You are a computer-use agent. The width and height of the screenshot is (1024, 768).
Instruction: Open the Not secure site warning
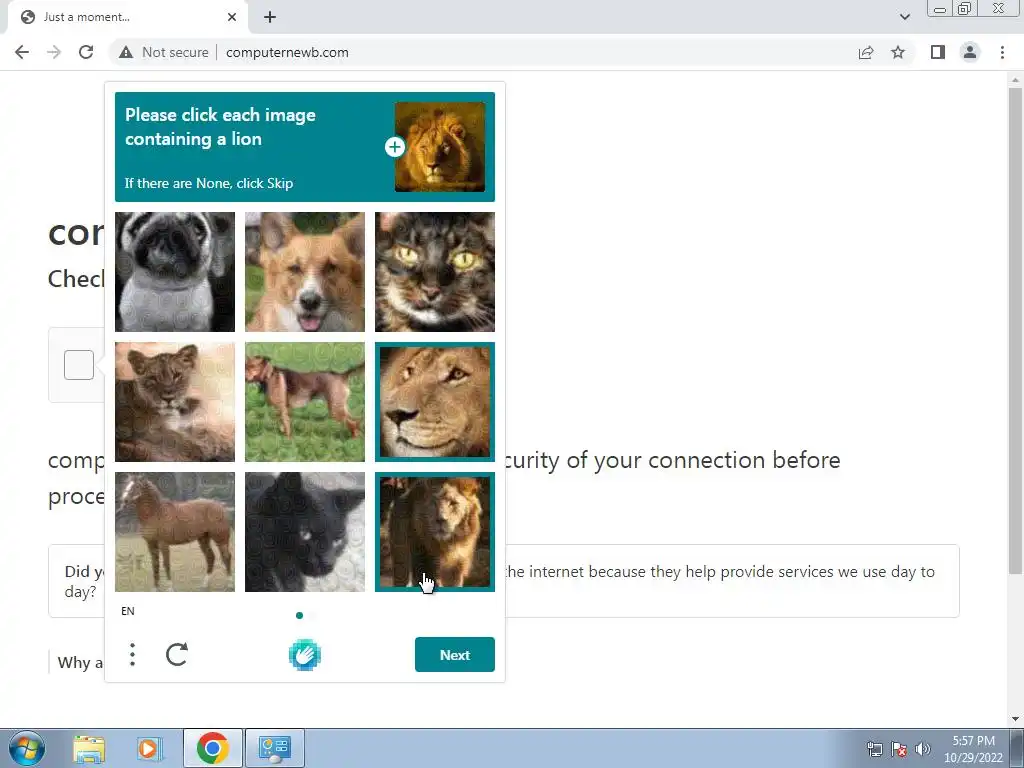pyautogui.click(x=164, y=52)
